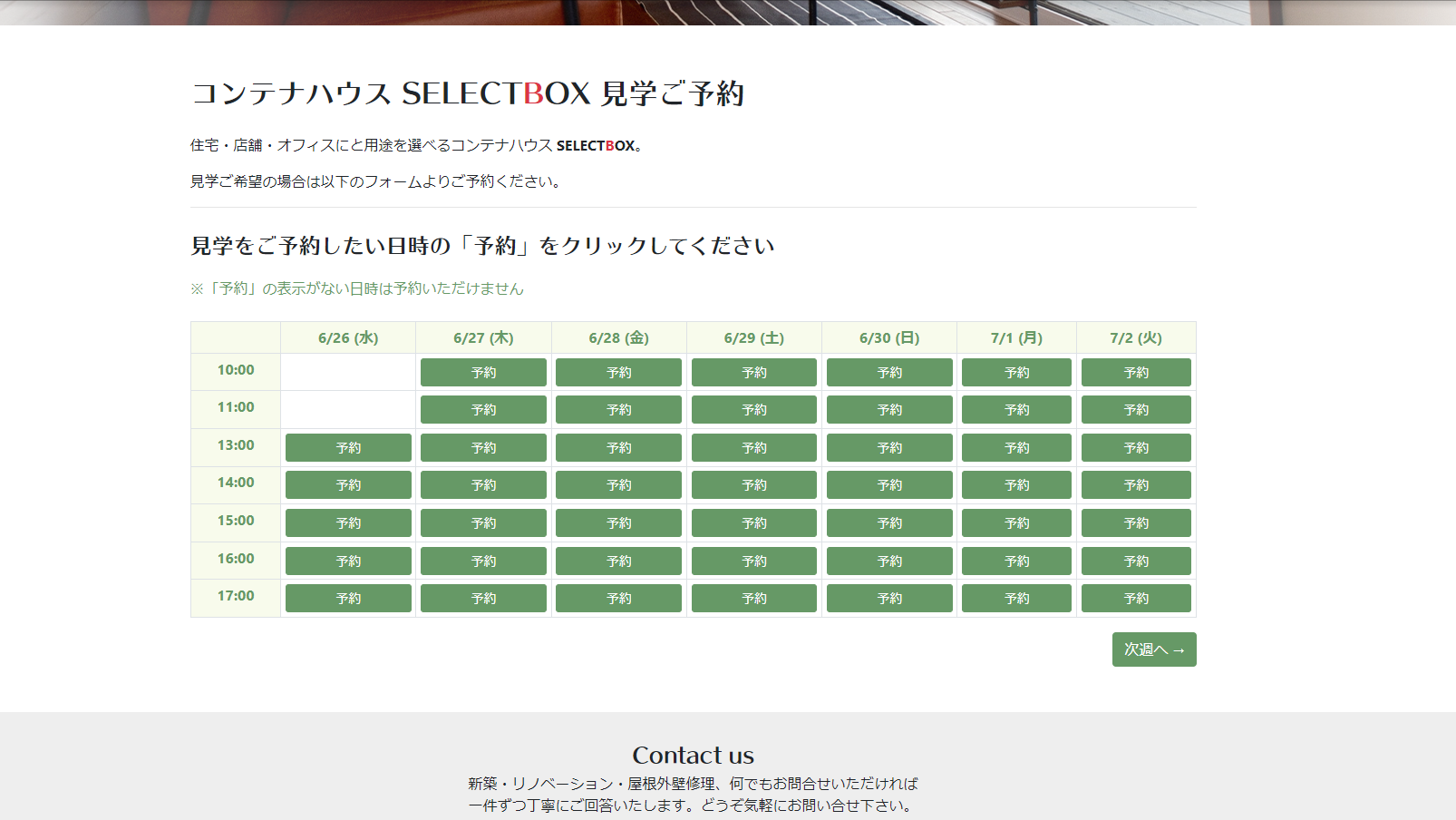This screenshot has height=820, width=1456.
Task: Click the empty 6/26 10:00 cell
Action: 348,372
